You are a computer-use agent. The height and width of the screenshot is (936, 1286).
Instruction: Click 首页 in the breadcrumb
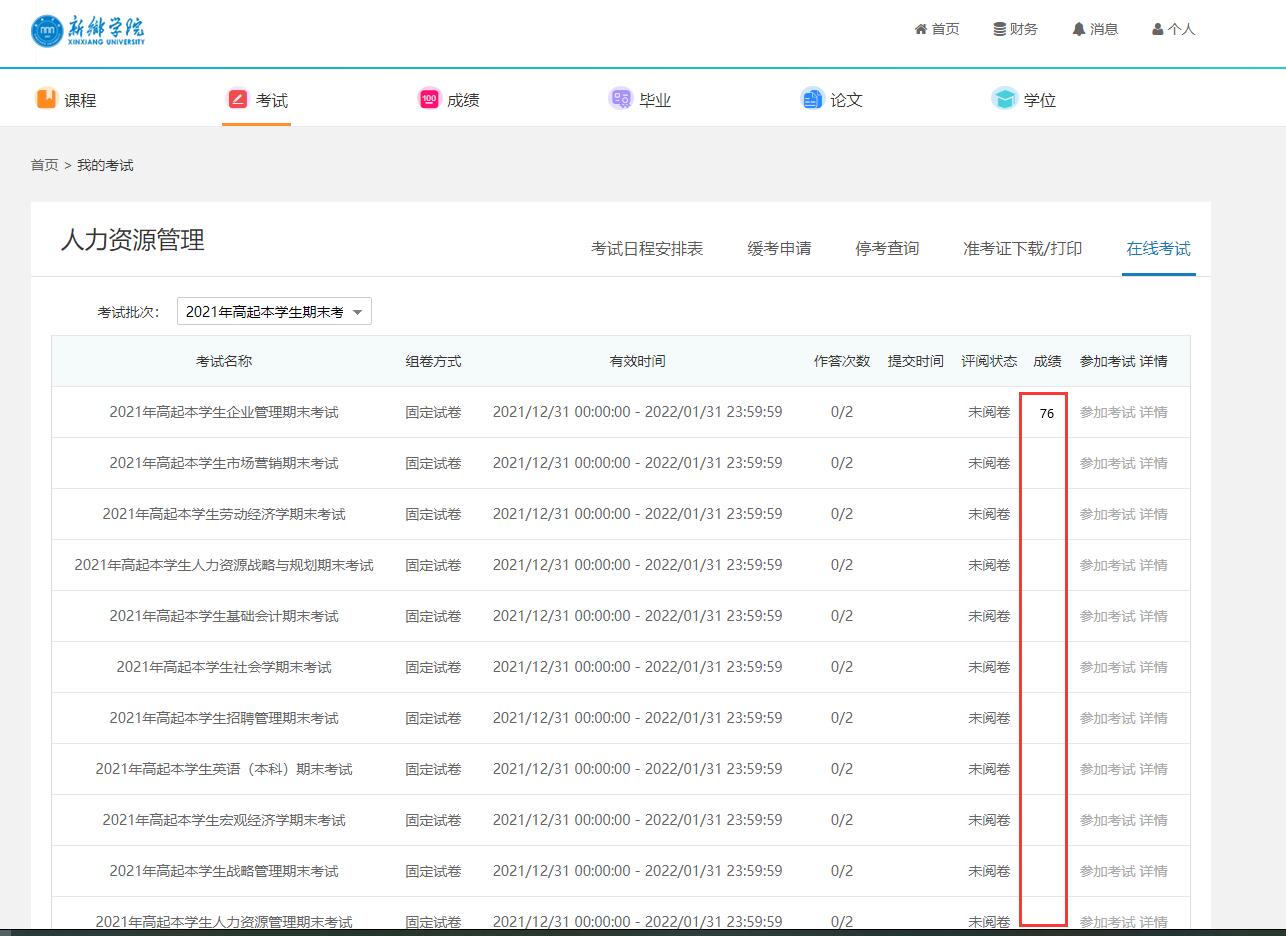pos(44,165)
